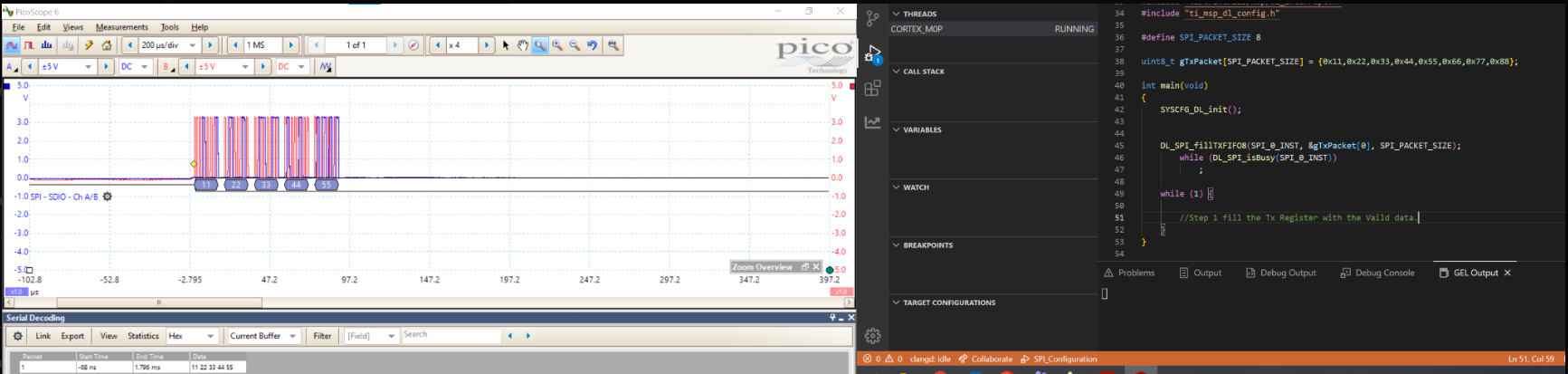Select the Hand pan tool
The width and height of the screenshot is (1568, 374).
(x=523, y=45)
